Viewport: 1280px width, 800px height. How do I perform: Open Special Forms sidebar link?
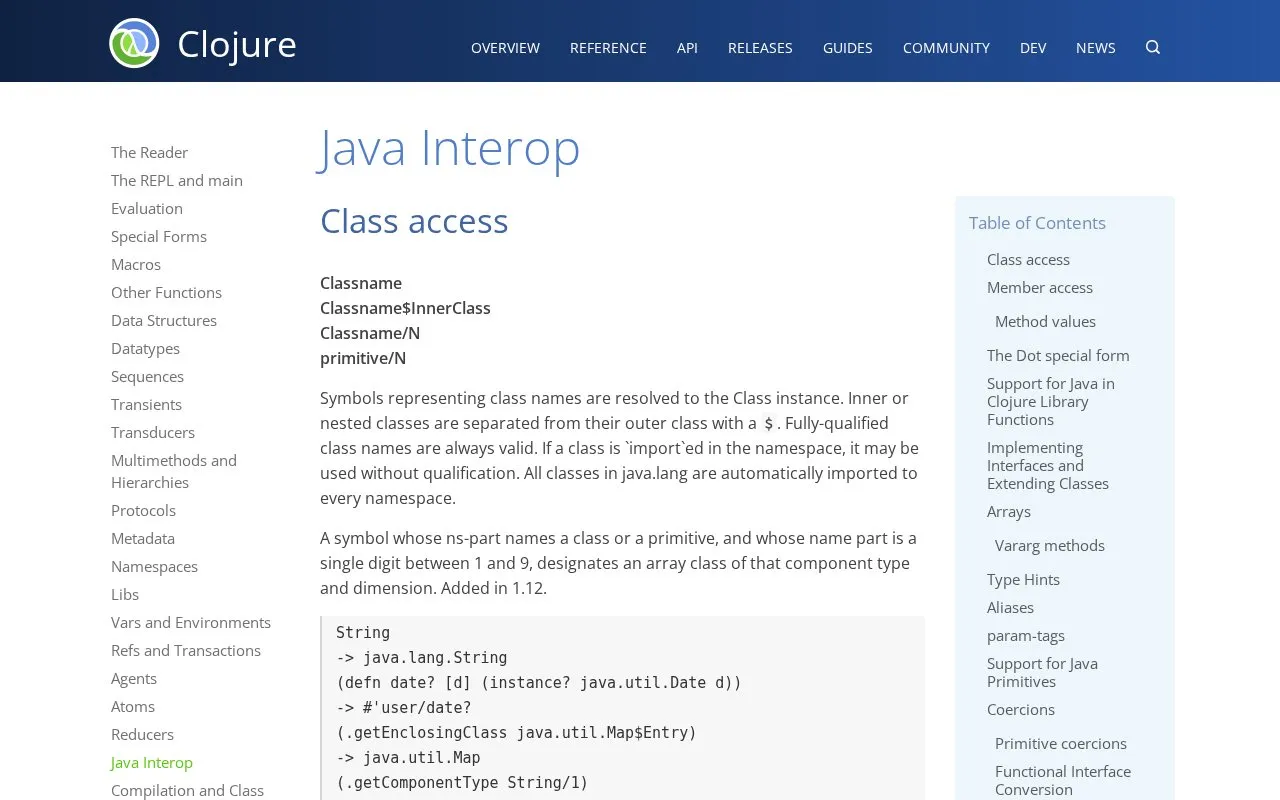(x=159, y=236)
